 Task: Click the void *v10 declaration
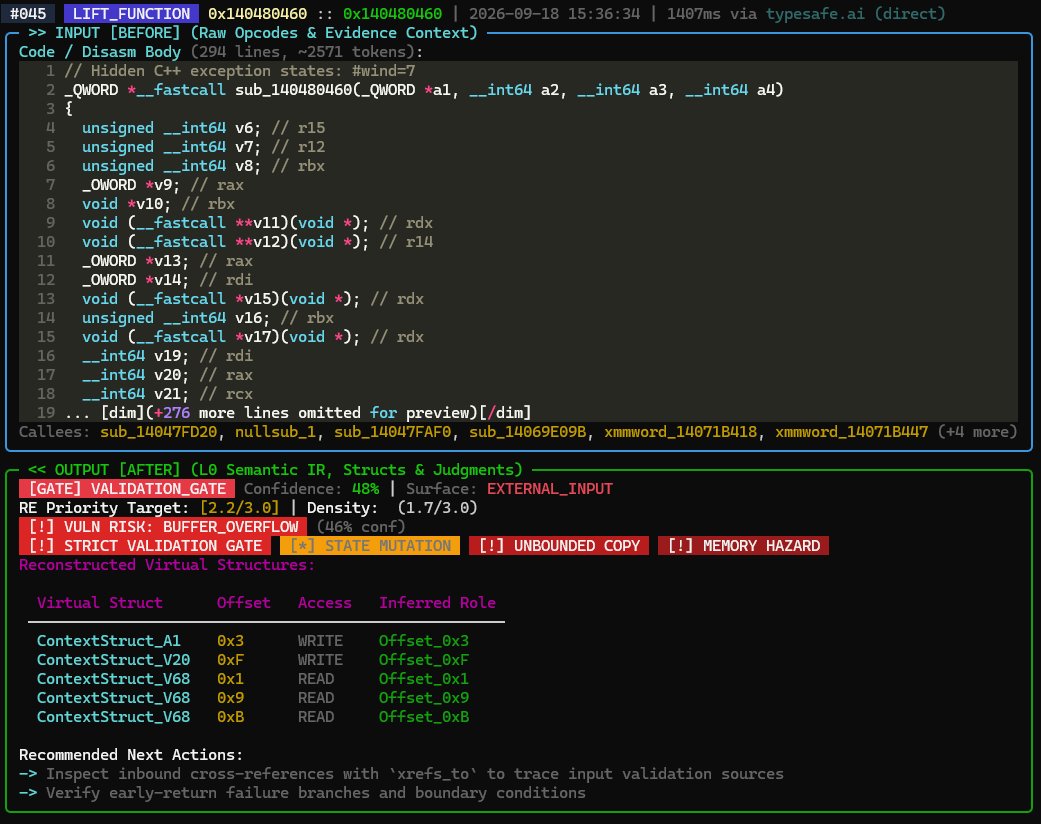click(x=158, y=204)
